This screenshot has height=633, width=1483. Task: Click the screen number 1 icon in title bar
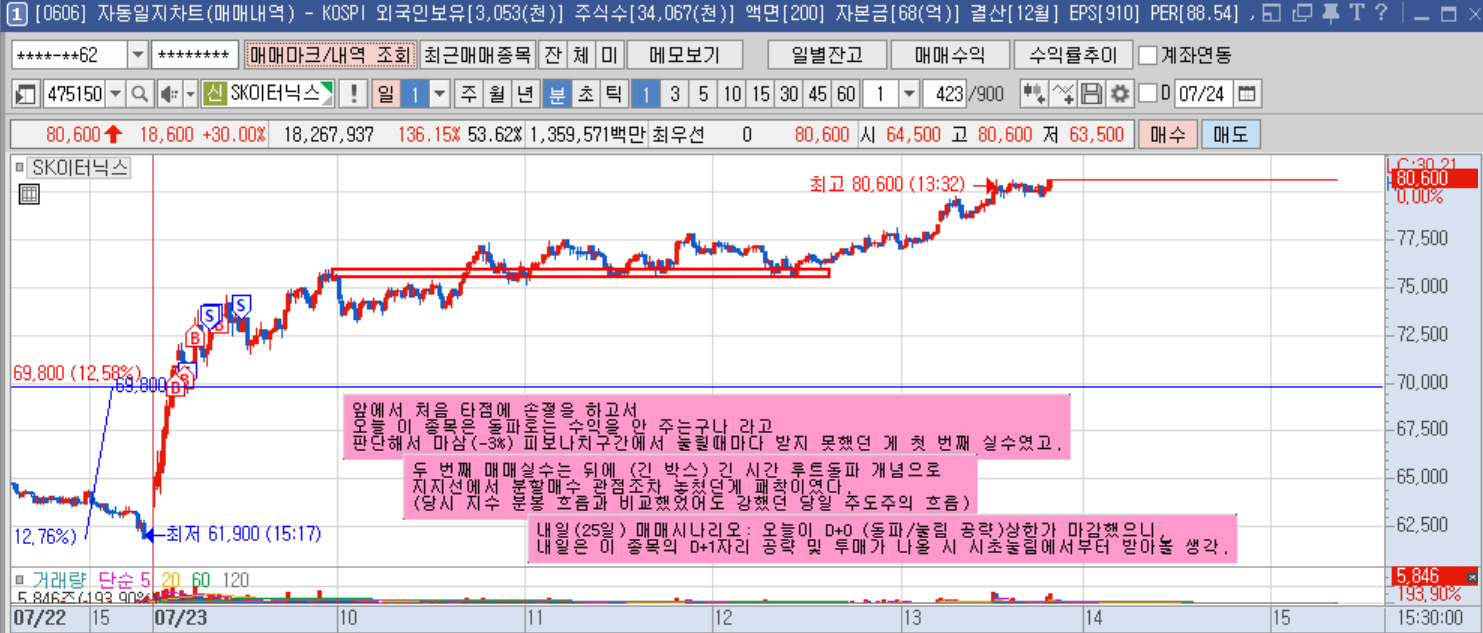pyautogui.click(x=17, y=13)
